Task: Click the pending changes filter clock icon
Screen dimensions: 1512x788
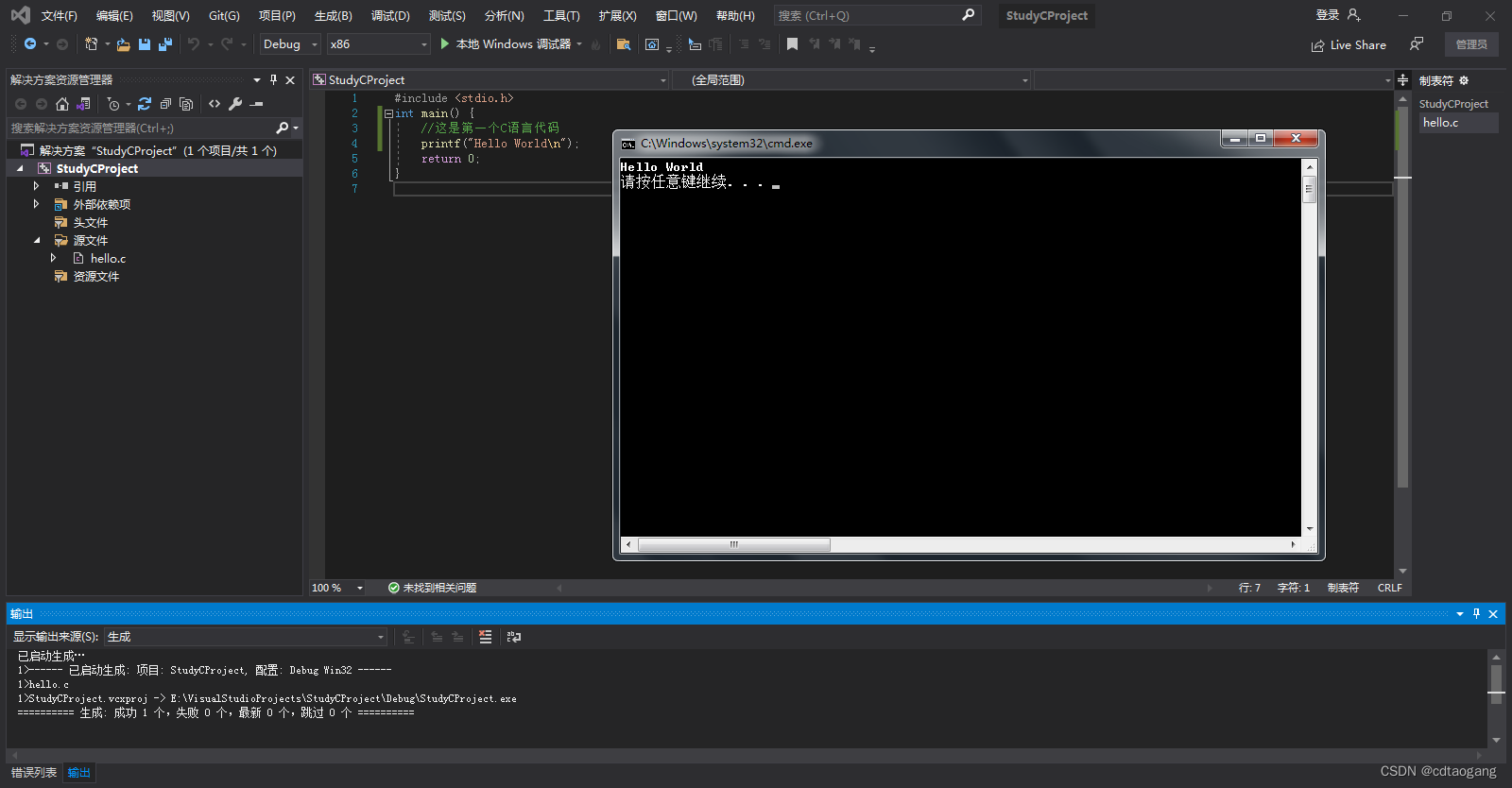Action: (113, 104)
